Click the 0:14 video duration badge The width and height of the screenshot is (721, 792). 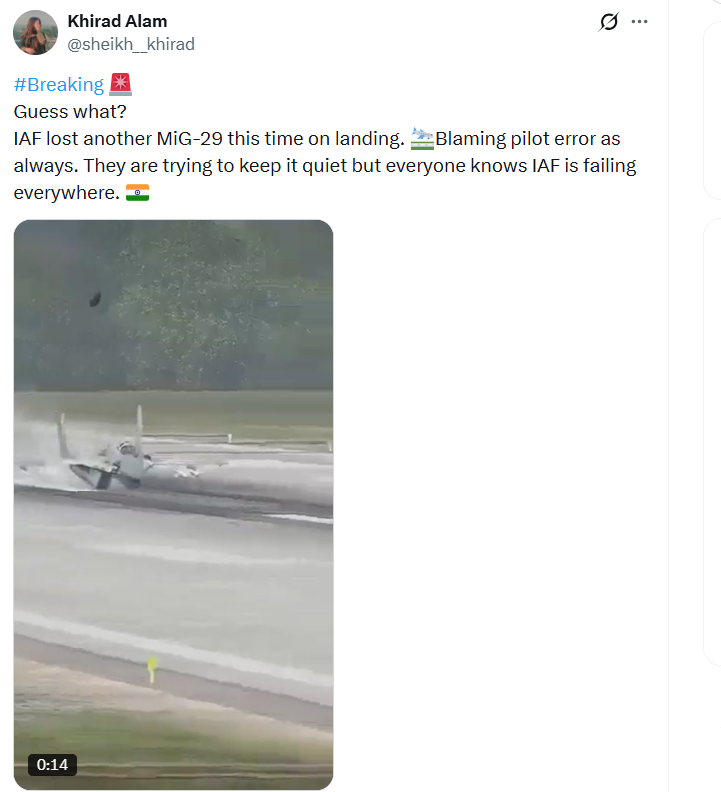pos(52,764)
